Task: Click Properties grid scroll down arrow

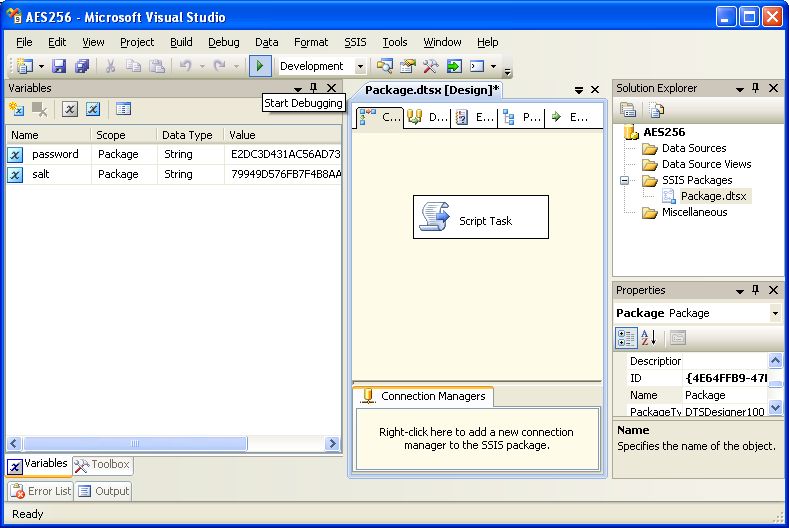Action: [x=775, y=407]
